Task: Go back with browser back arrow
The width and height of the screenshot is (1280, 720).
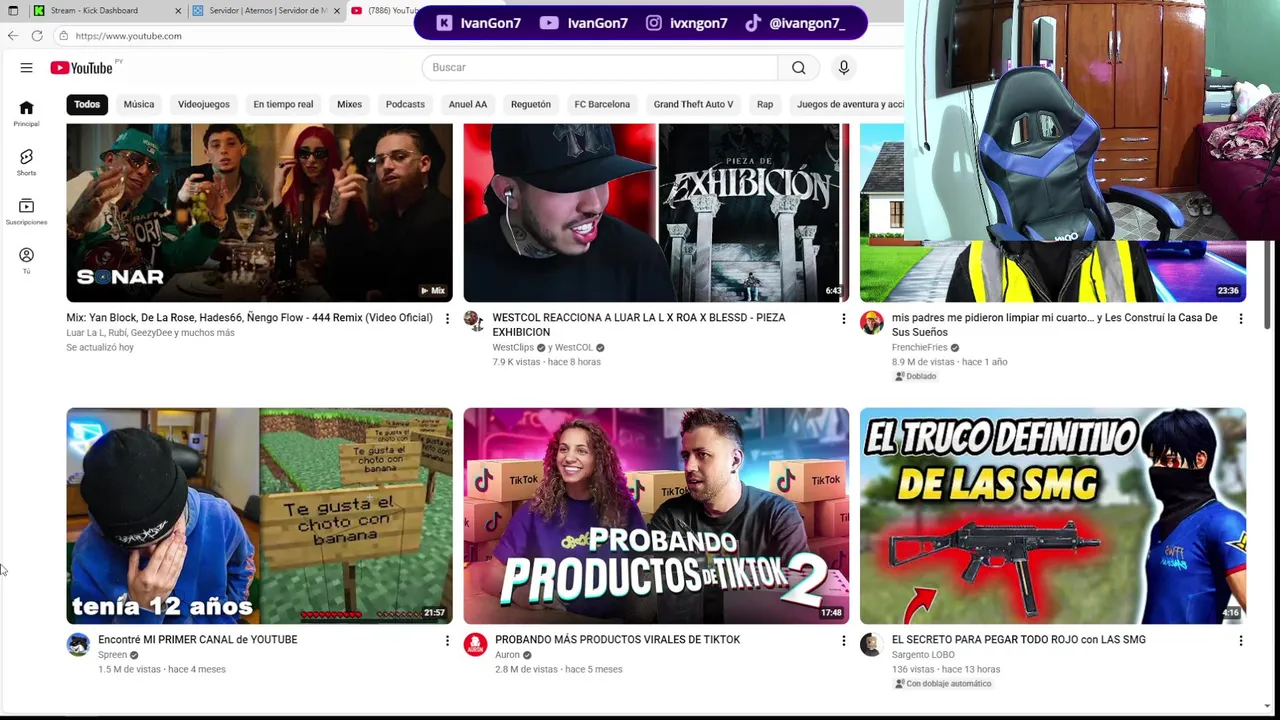Action: (x=13, y=36)
